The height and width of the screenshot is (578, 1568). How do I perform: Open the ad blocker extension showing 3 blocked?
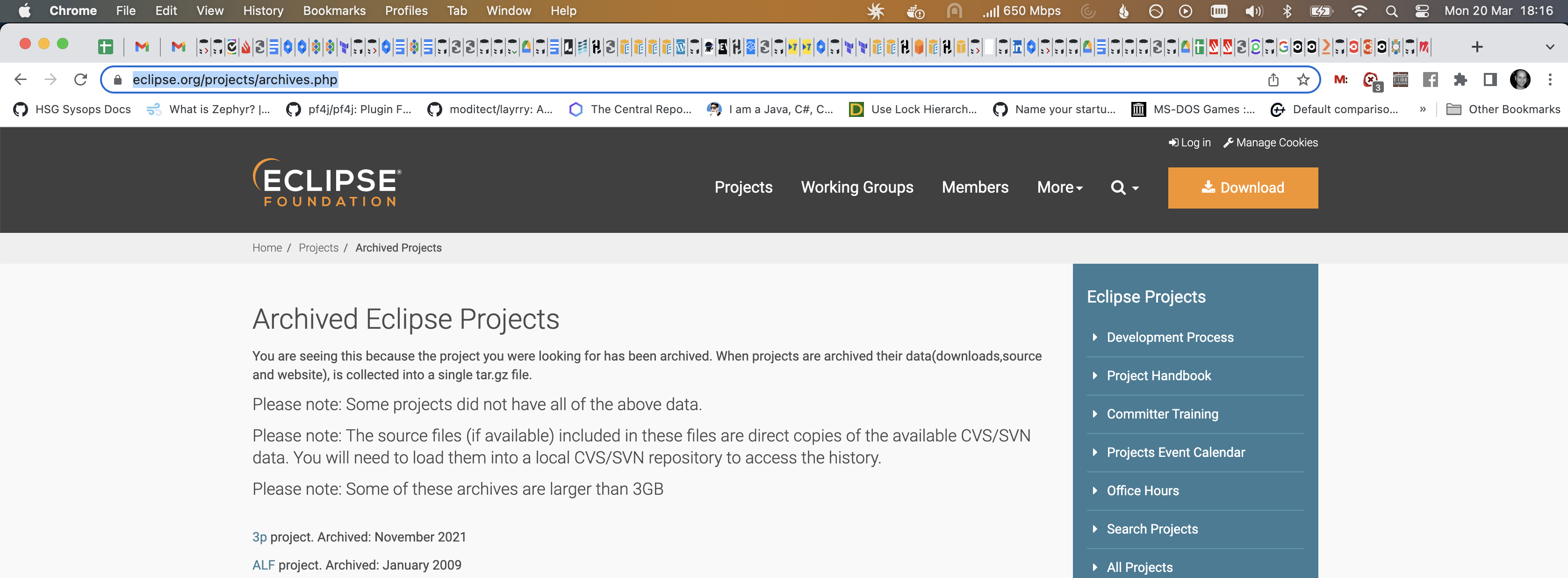tap(1370, 80)
